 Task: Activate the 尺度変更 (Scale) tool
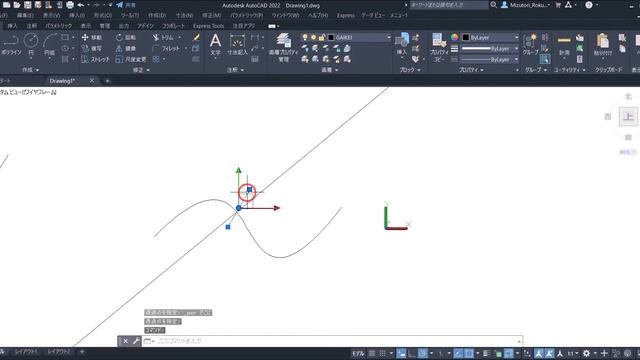(x=131, y=59)
